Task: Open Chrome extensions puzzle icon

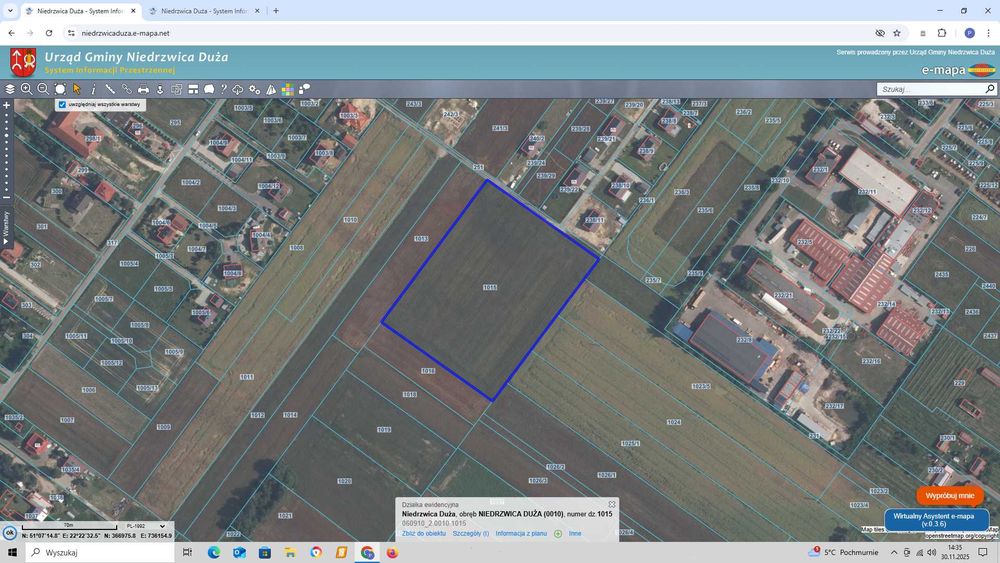Action: click(942, 33)
